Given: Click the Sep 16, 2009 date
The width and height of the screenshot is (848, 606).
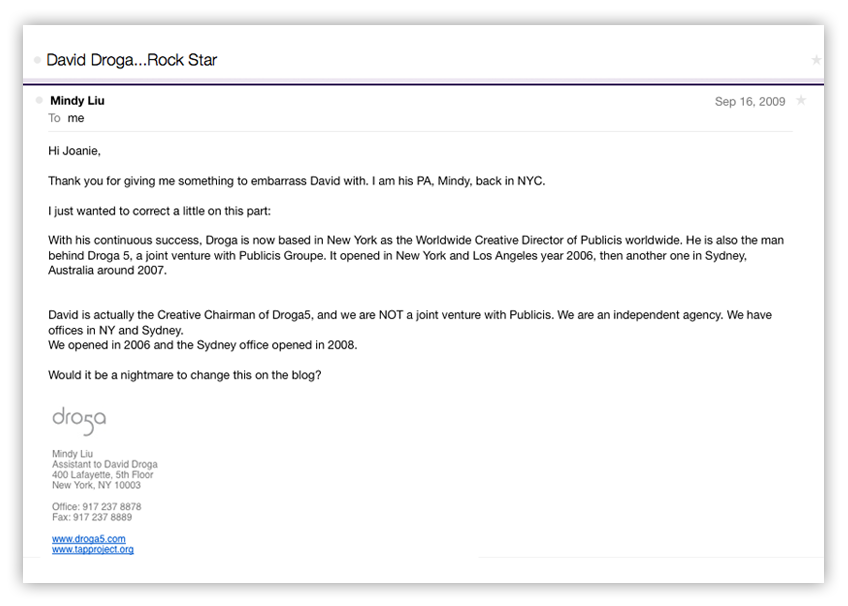Looking at the screenshot, I should pos(750,102).
